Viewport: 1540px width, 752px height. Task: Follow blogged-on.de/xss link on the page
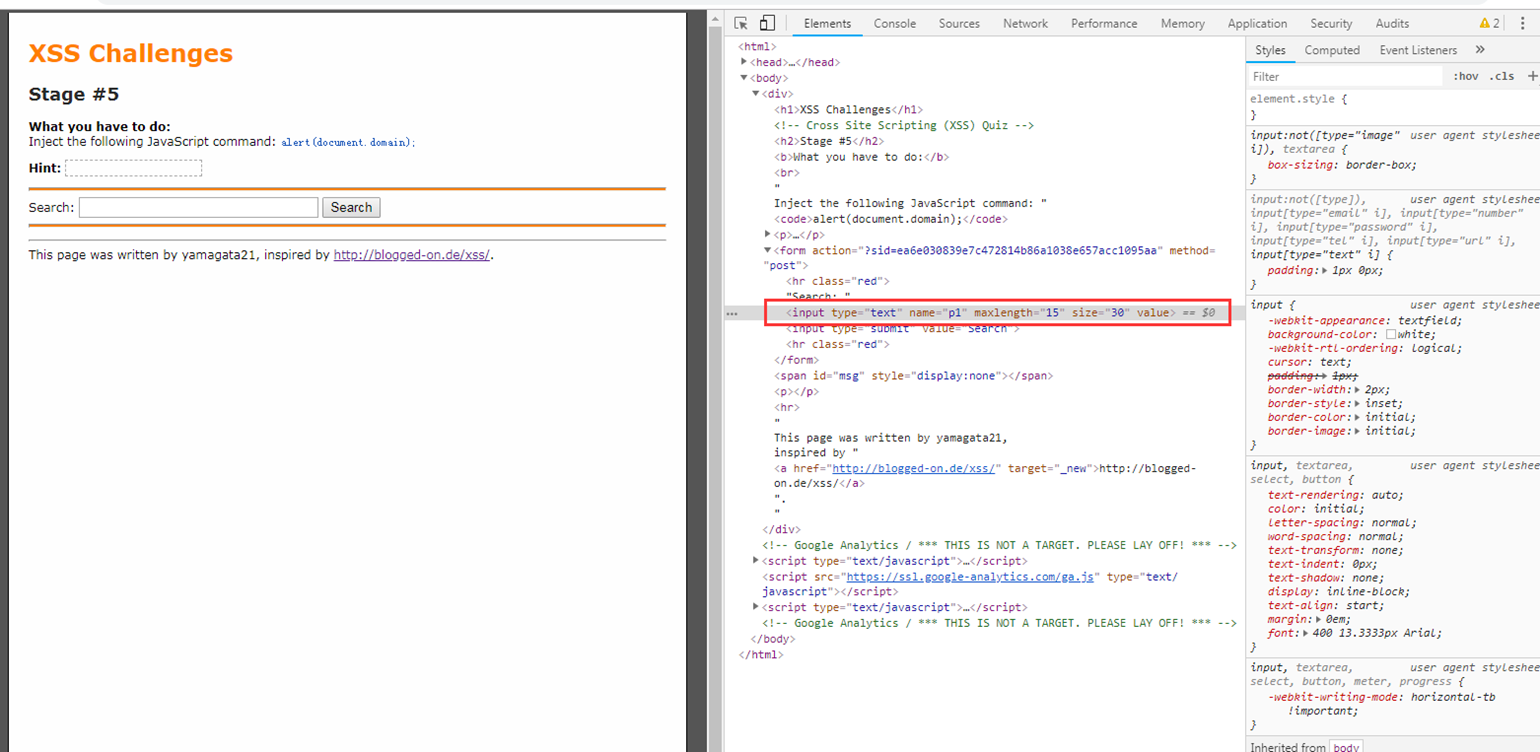pyautogui.click(x=412, y=255)
